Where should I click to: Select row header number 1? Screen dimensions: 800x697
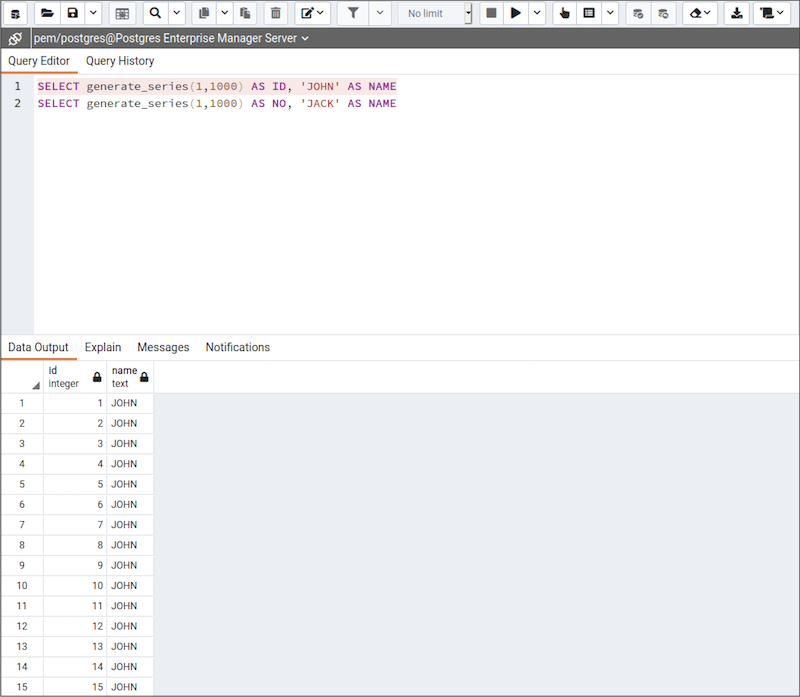[22, 403]
